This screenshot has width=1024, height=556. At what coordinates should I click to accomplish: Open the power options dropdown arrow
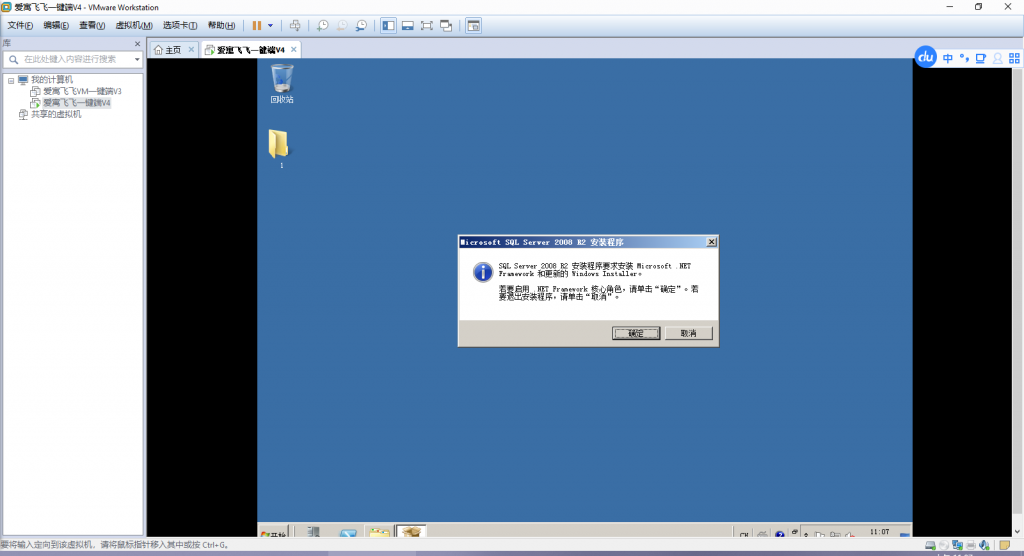[x=270, y=25]
